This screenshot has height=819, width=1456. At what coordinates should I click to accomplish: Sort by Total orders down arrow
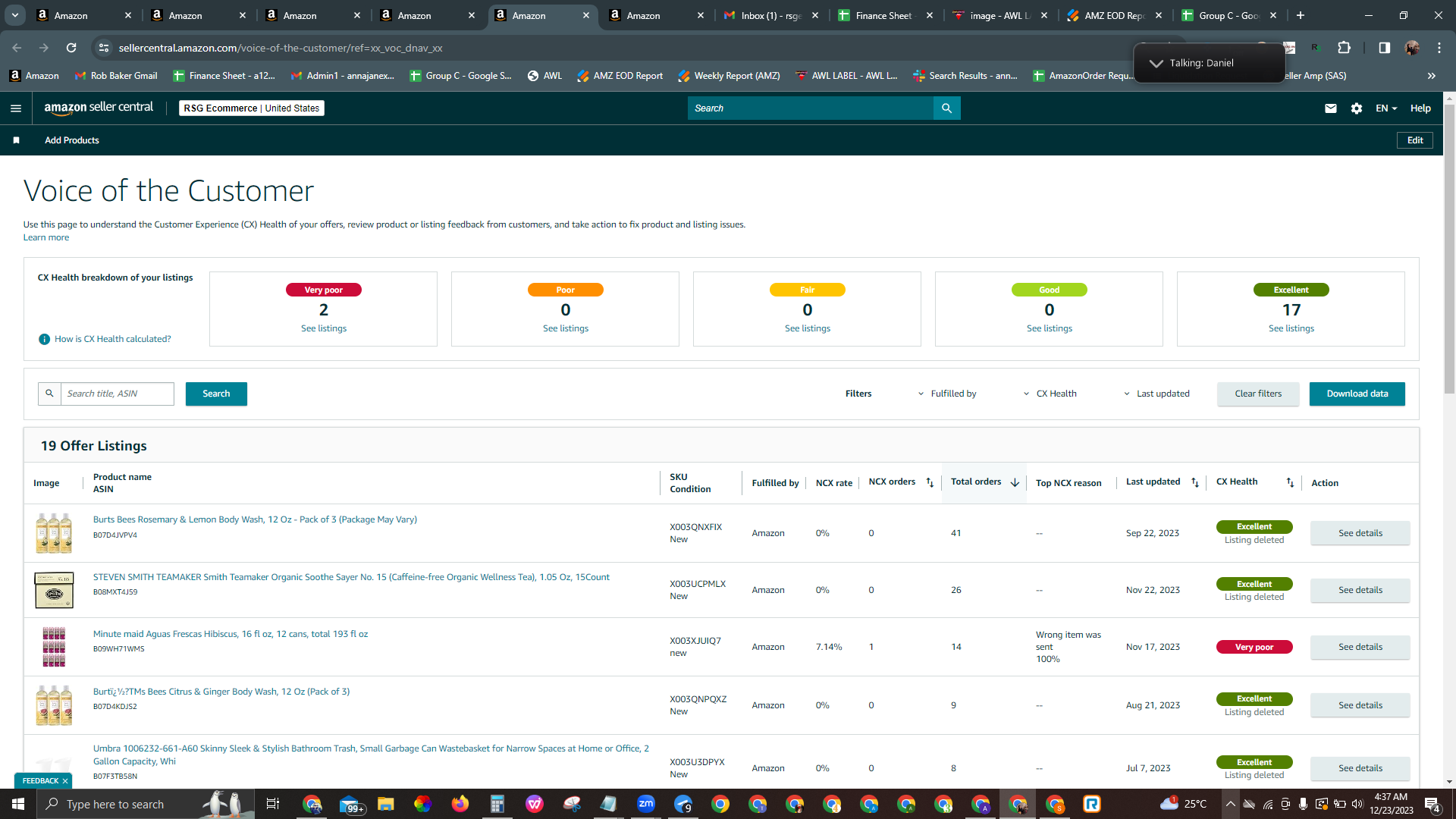tap(1015, 482)
